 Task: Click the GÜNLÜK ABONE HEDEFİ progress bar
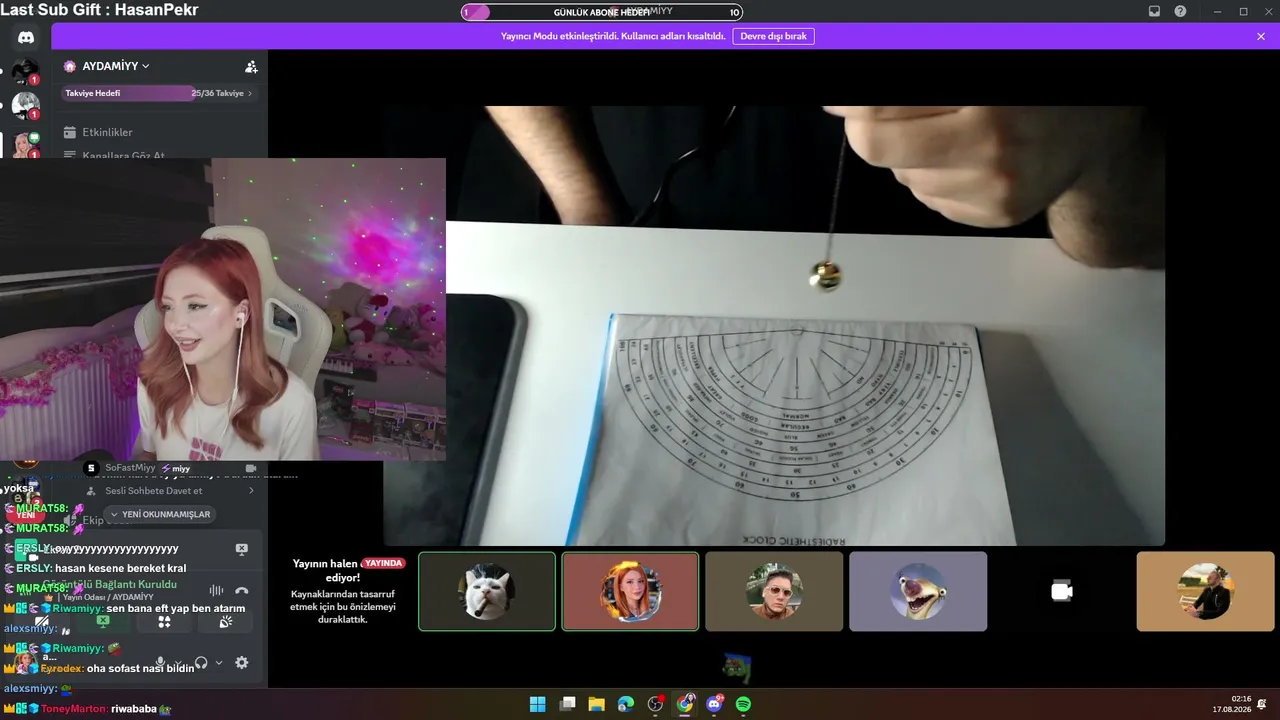point(602,12)
